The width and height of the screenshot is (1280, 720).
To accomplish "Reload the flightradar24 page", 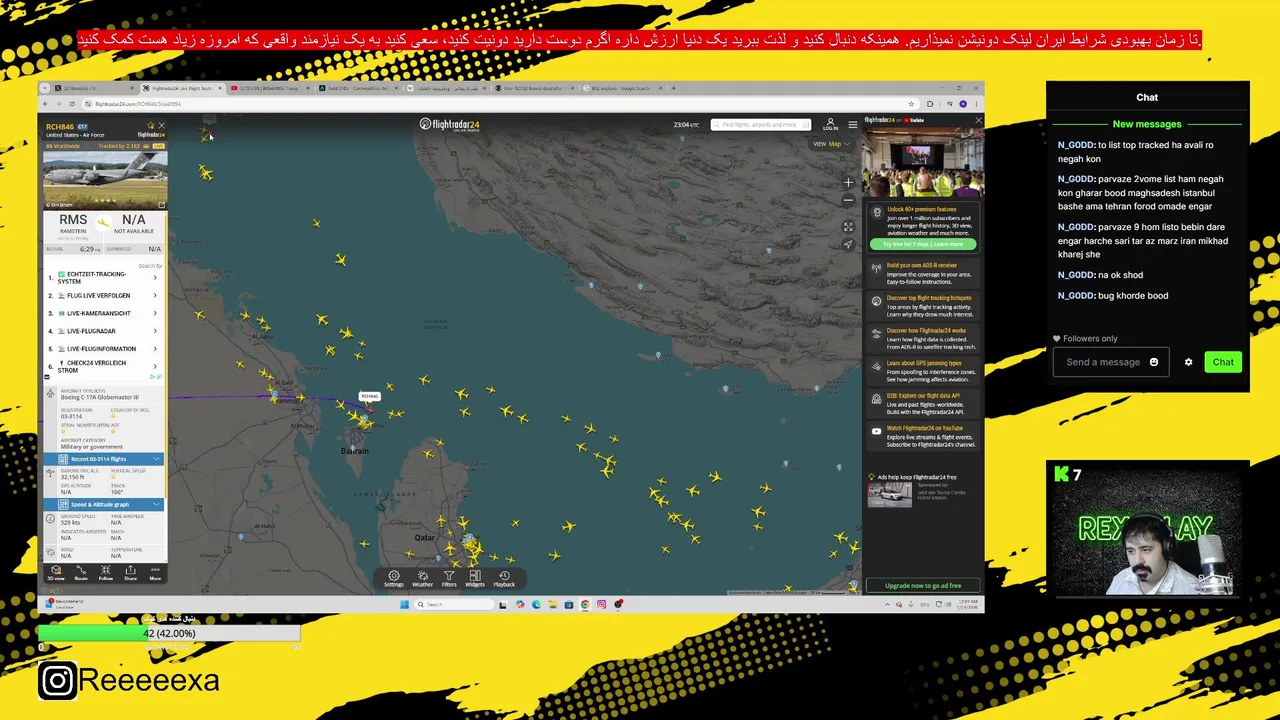I will coord(72,104).
